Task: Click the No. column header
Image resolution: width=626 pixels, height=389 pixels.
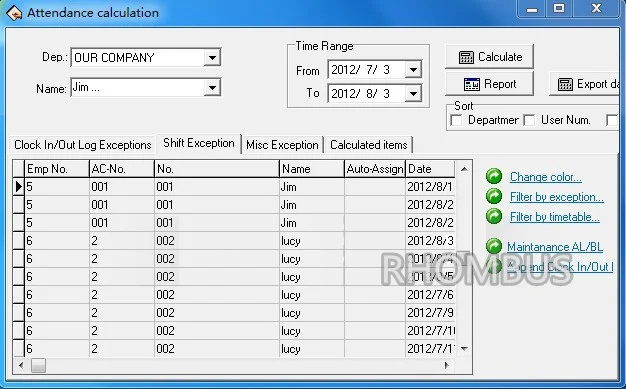Action: [x=217, y=169]
